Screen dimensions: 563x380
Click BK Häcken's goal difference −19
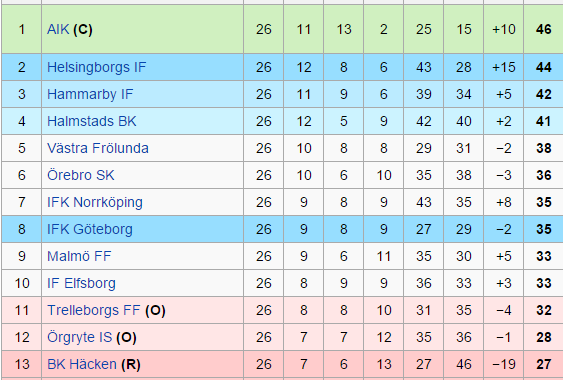[x=504, y=364]
